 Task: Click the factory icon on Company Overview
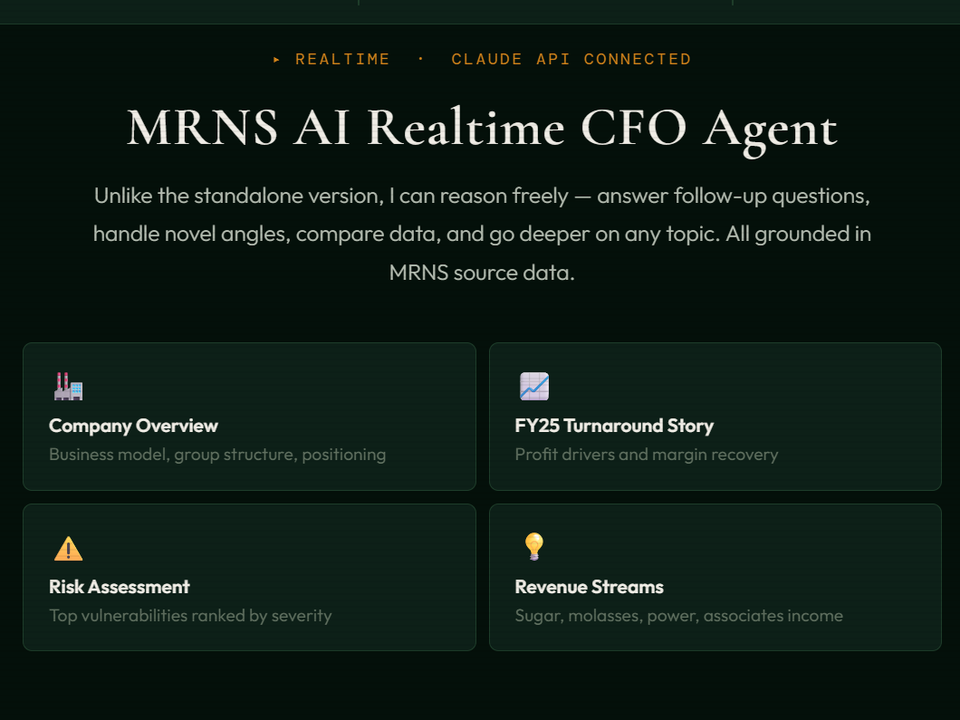tap(68, 386)
